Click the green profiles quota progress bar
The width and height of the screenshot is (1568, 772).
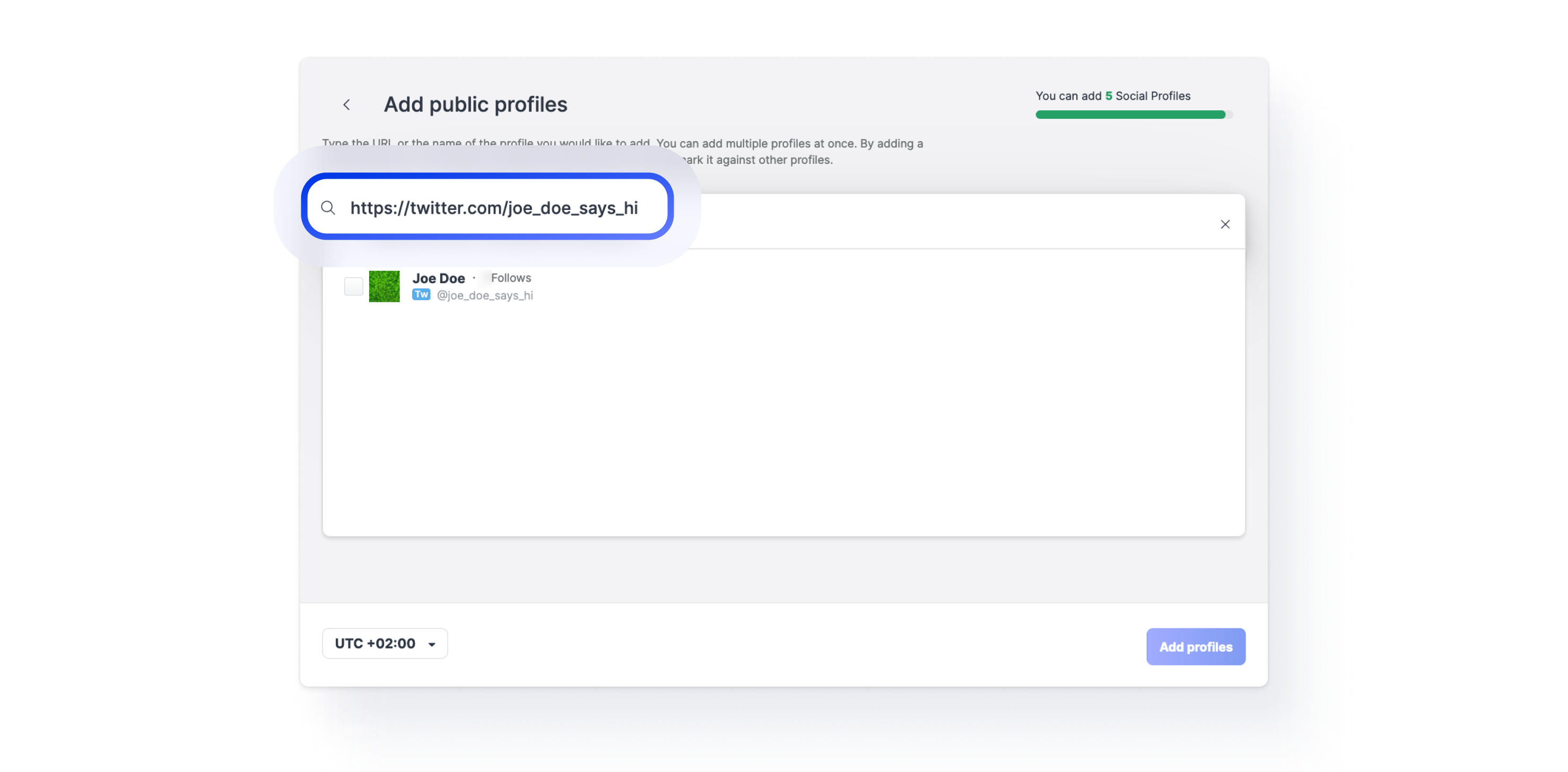coord(1130,115)
